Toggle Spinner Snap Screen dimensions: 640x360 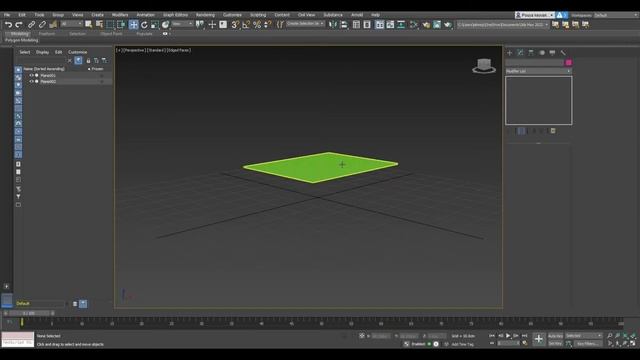point(267,24)
